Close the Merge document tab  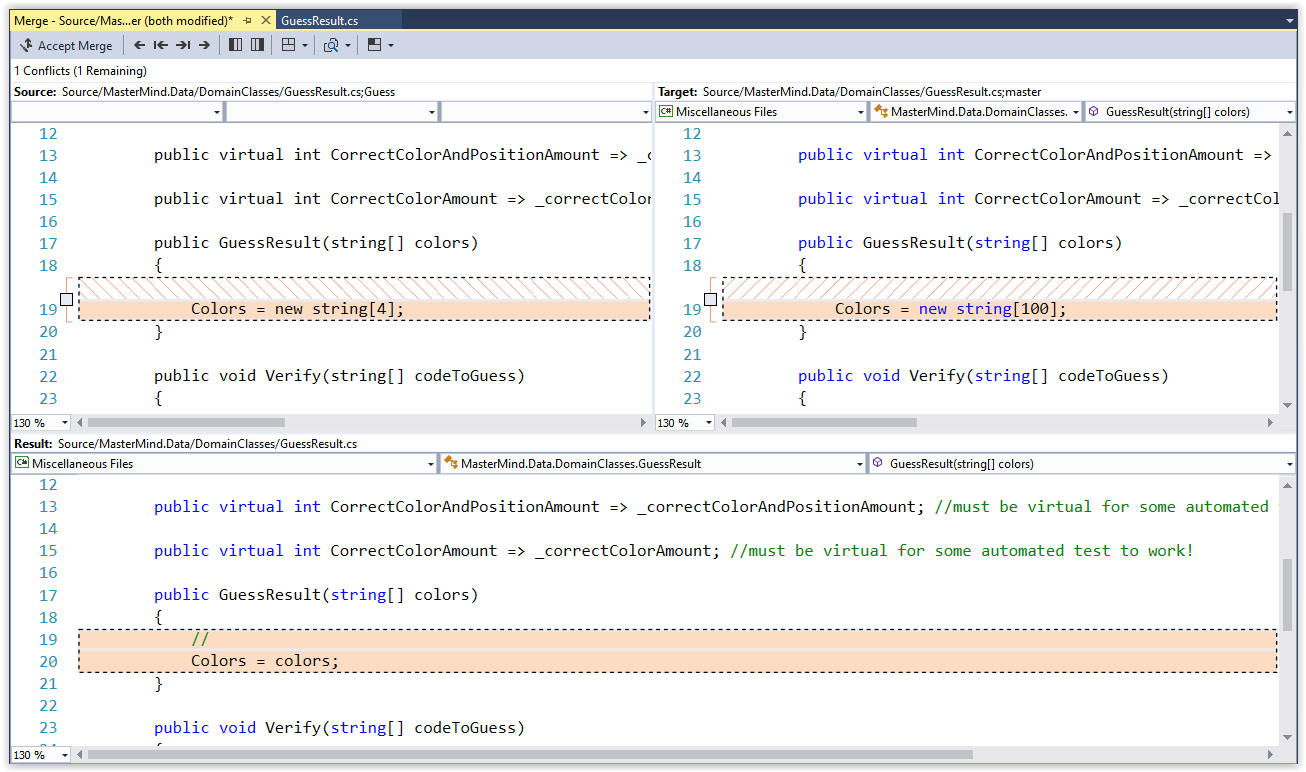point(265,20)
